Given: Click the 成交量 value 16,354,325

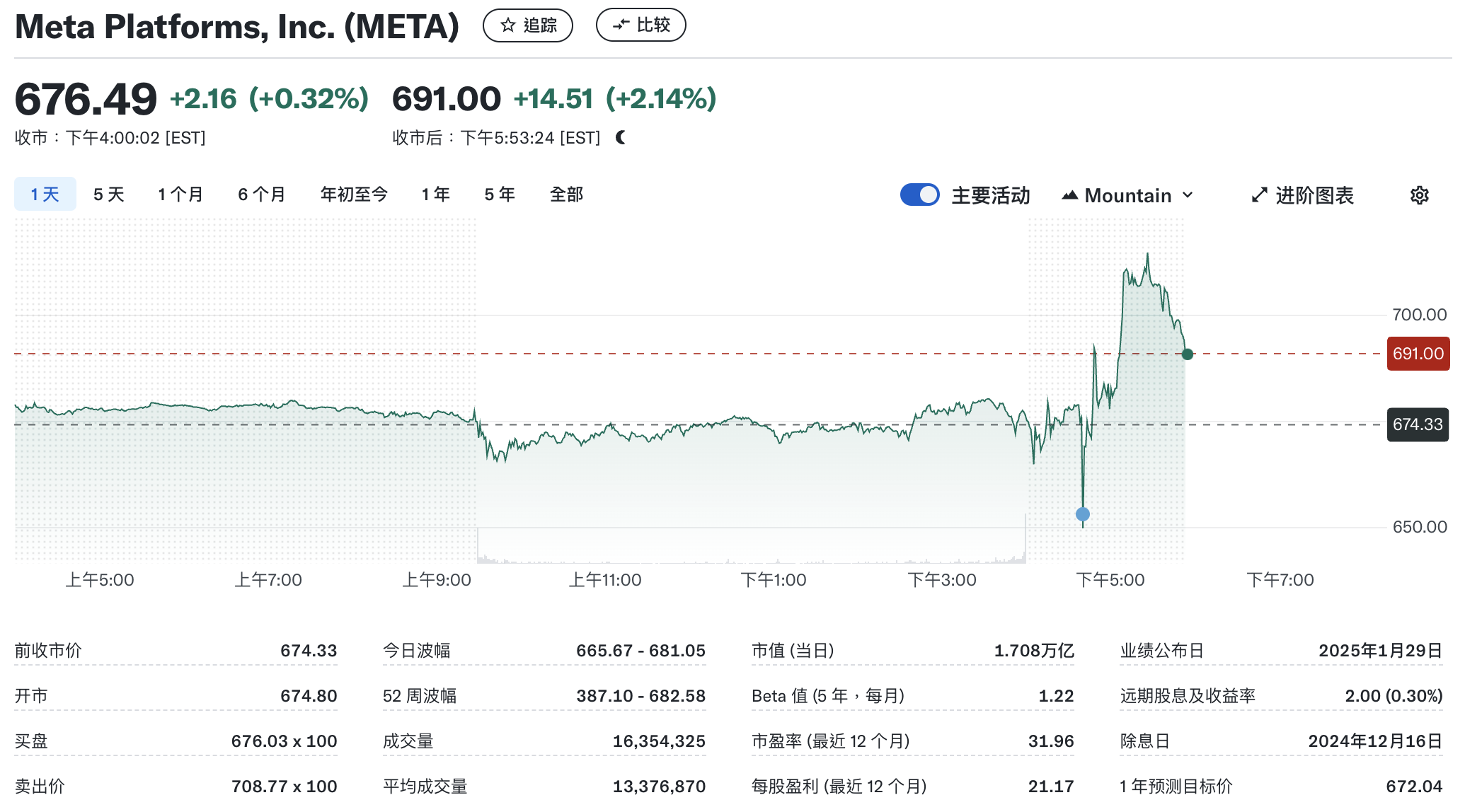Looking at the screenshot, I should point(659,741).
